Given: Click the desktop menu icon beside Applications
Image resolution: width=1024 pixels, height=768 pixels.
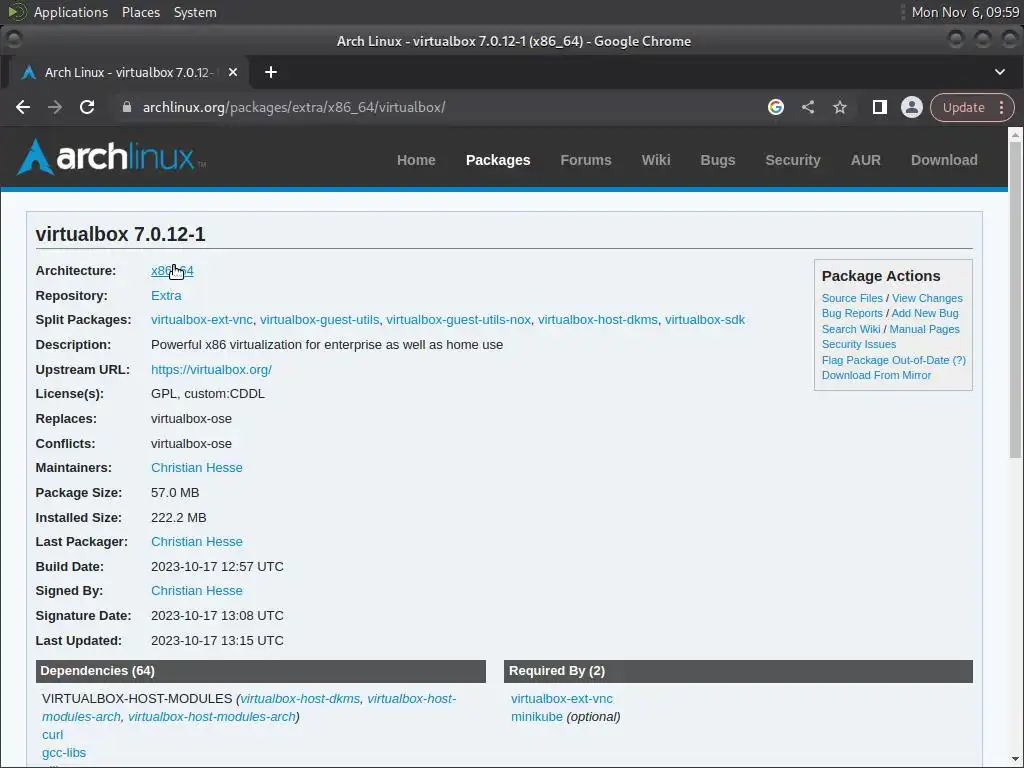Looking at the screenshot, I should [17, 12].
